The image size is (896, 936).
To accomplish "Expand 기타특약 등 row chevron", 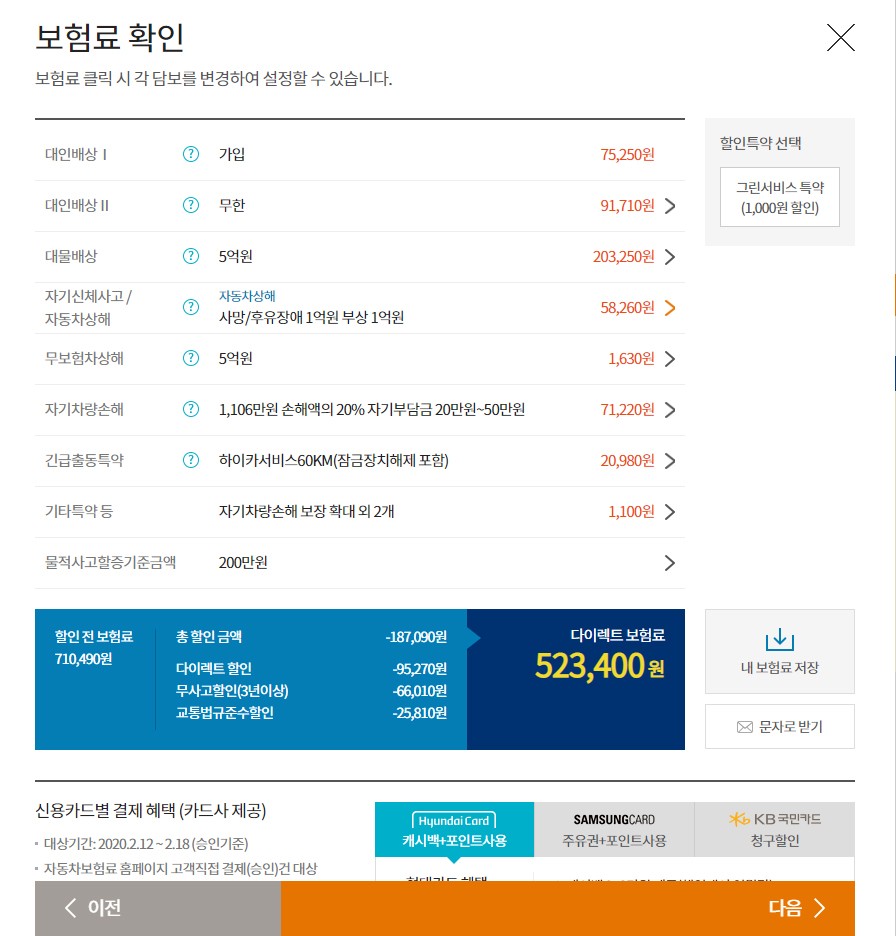I will click(x=670, y=512).
